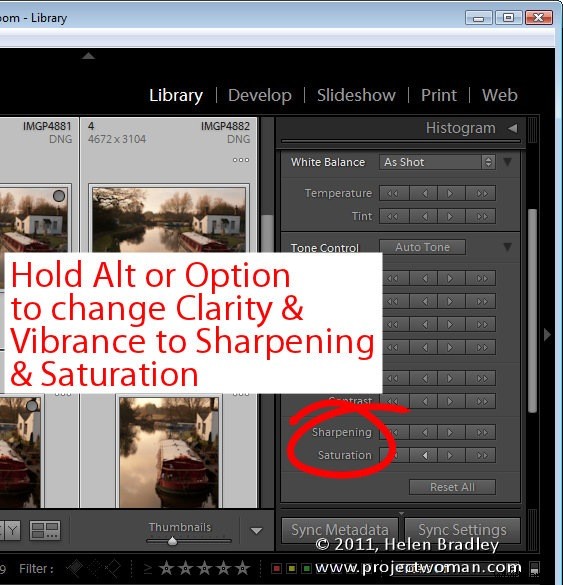Increase Sharpening by large step
The width and height of the screenshot is (563, 585).
(x=481, y=432)
